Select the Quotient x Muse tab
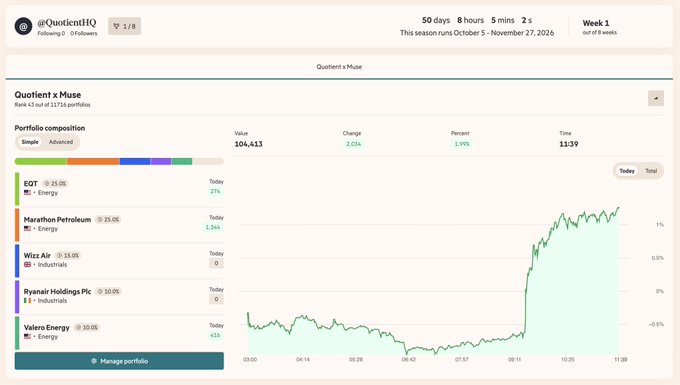This screenshot has width=680, height=385. (339, 67)
